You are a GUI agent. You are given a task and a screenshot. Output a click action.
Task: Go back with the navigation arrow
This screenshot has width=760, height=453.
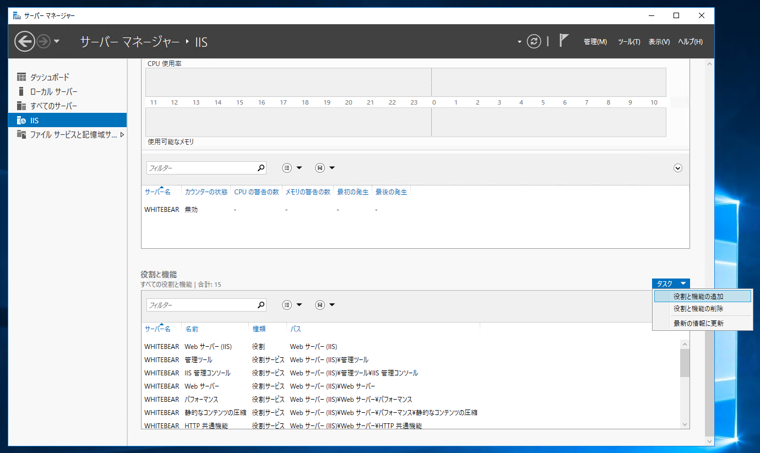tap(24, 41)
